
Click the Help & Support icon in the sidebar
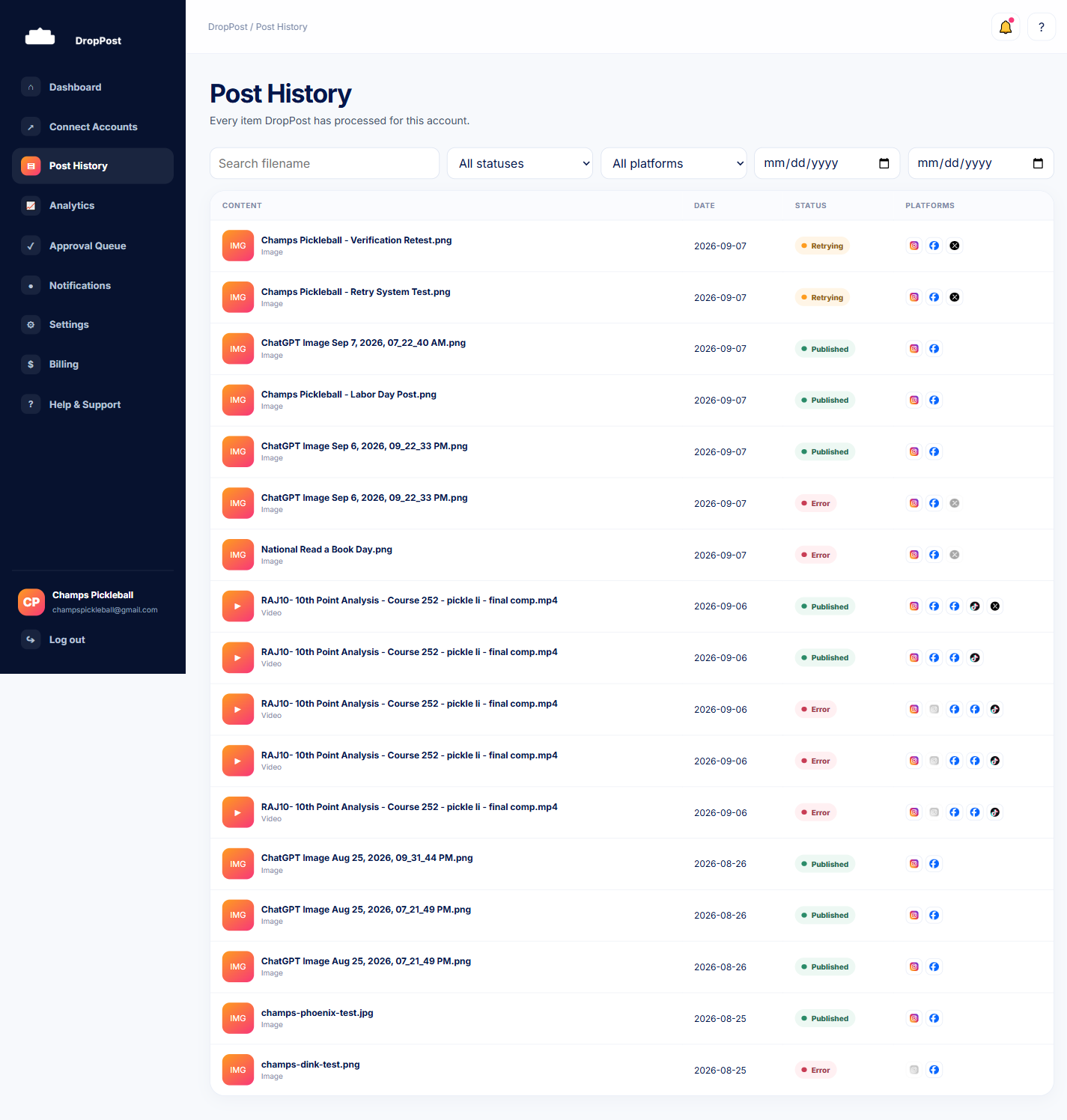[x=31, y=404]
